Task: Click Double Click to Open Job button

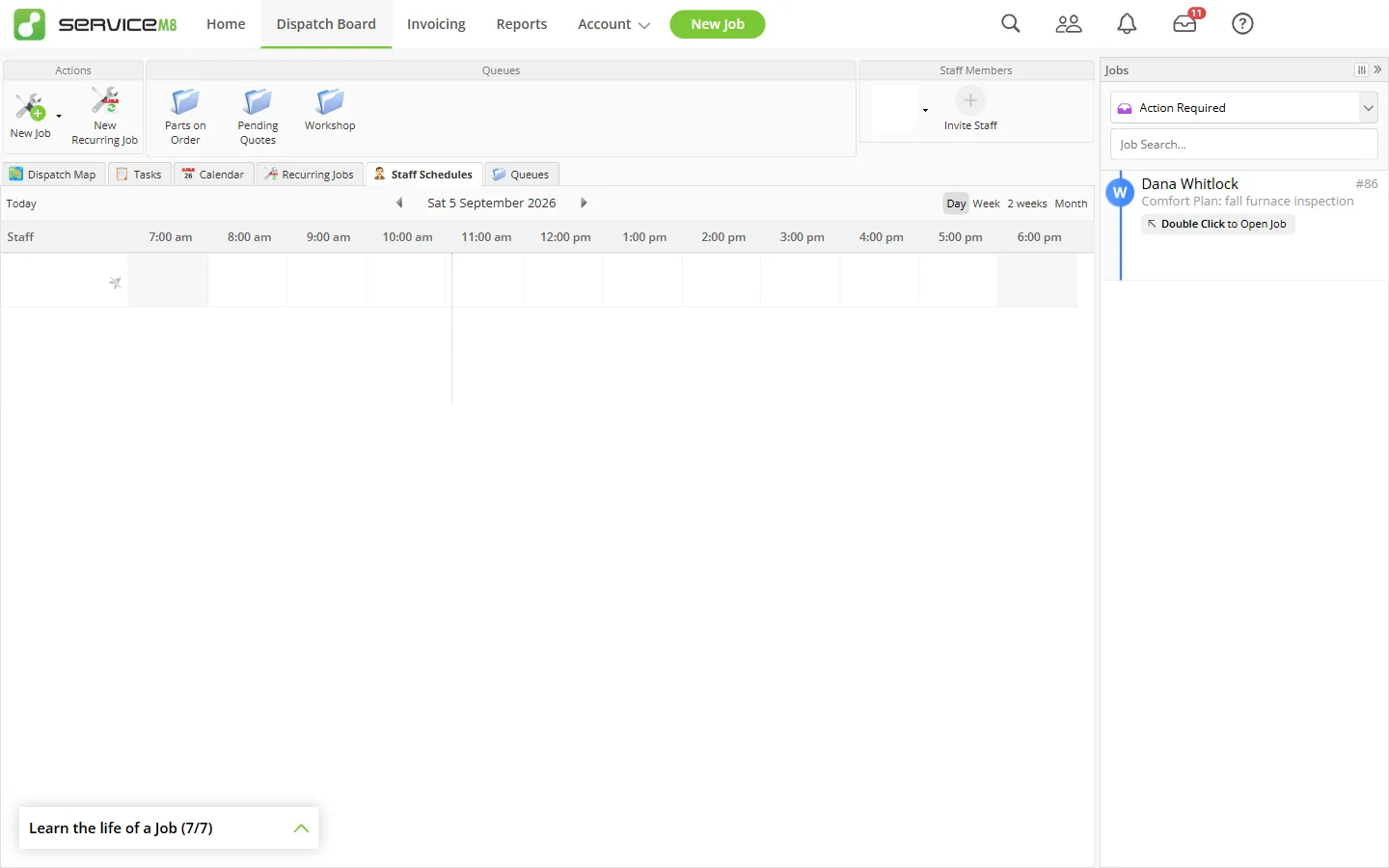Action: pyautogui.click(x=1218, y=224)
